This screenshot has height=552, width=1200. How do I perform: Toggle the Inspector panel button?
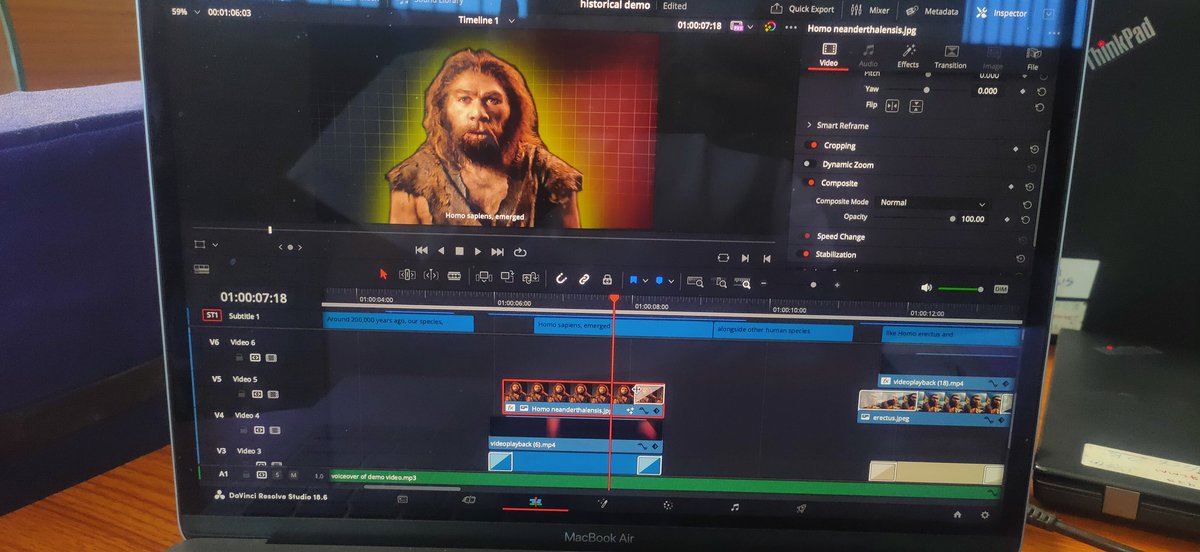pyautogui.click(x=1002, y=13)
